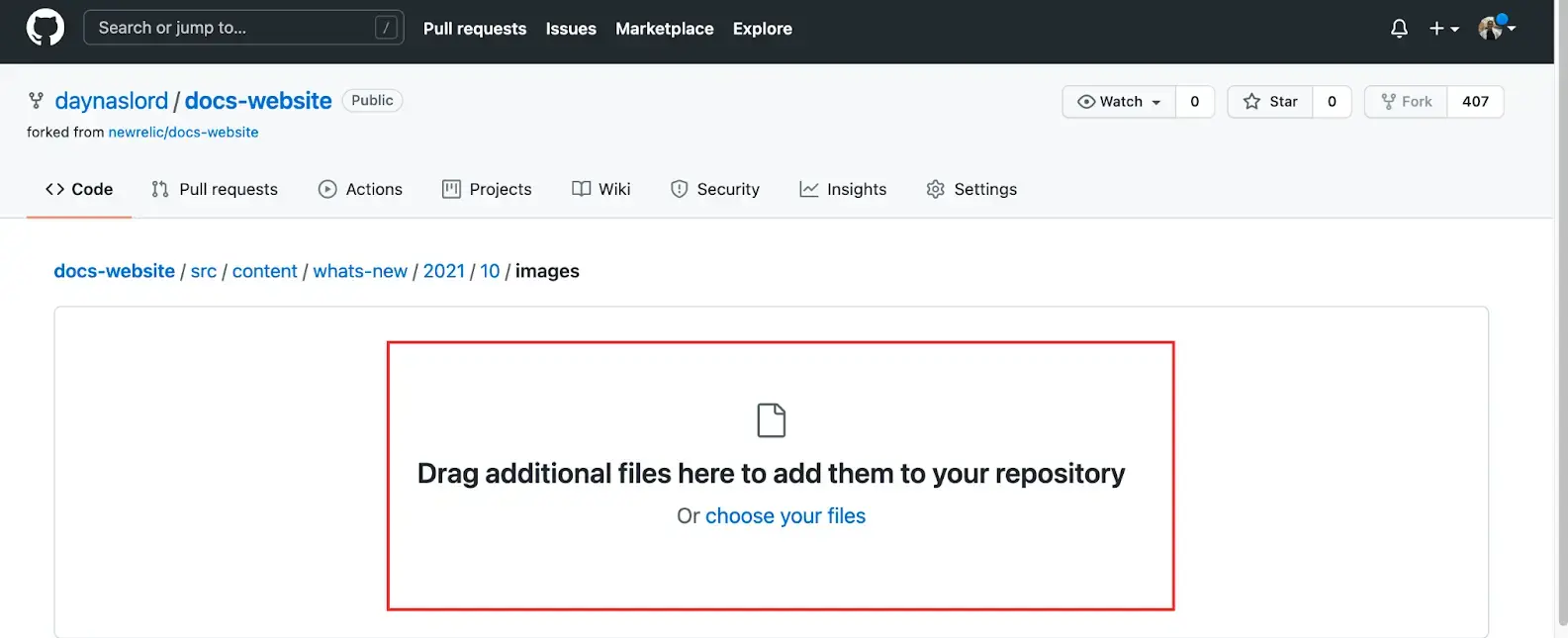Viewport: 1568px width, 638px height.
Task: Switch to the Actions tab
Action: coord(360,189)
